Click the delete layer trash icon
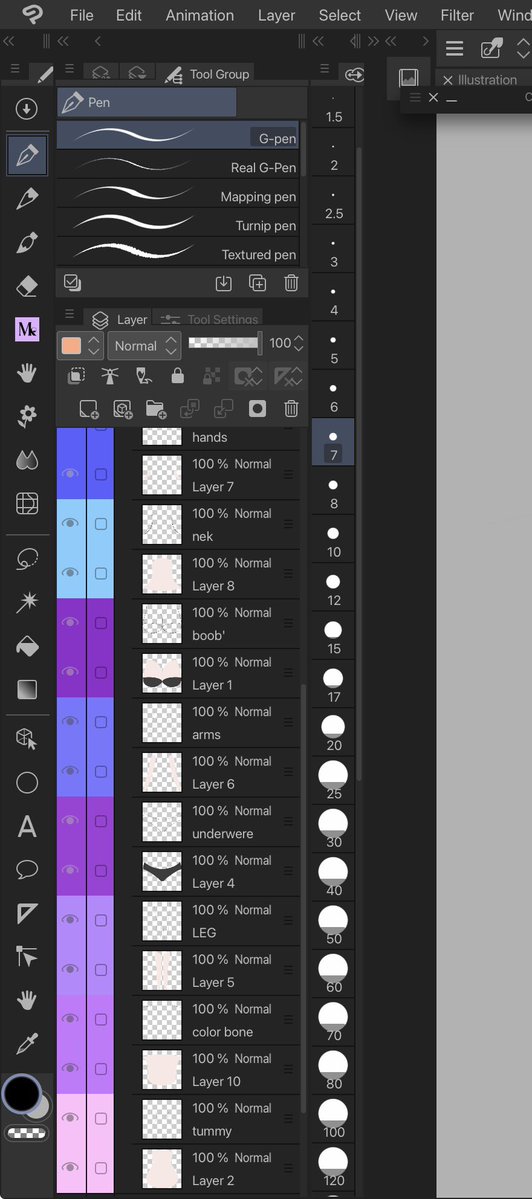The height and width of the screenshot is (1199, 532). (291, 409)
